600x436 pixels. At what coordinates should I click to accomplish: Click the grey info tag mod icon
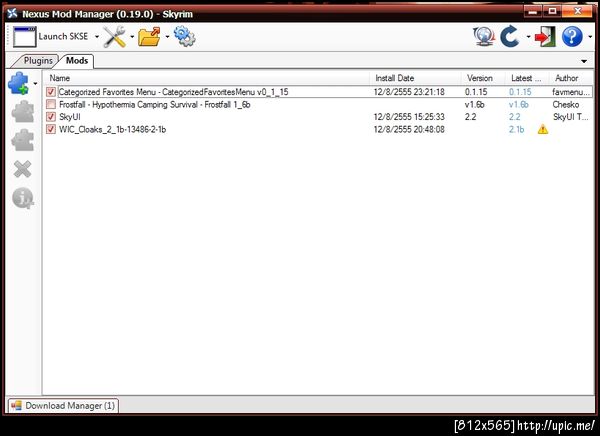(x=23, y=198)
